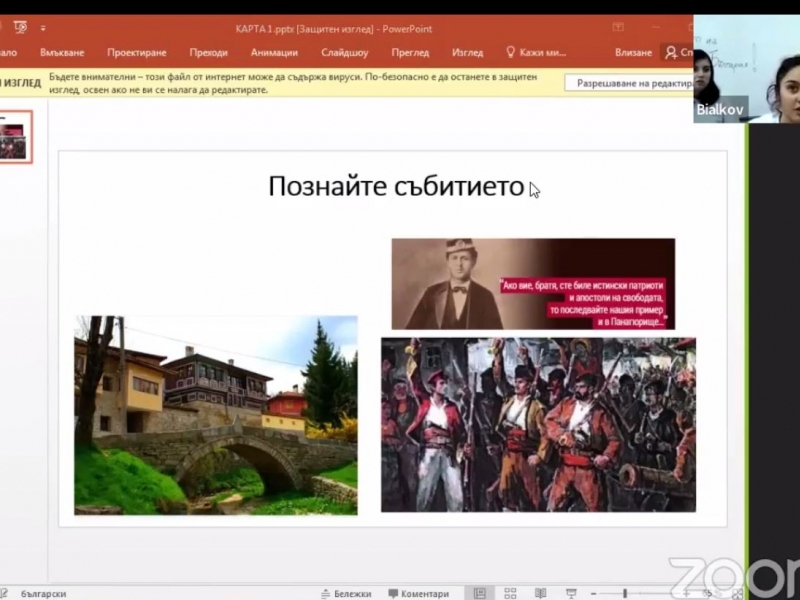Open ribbon display options icon in title bar
This screenshot has width=800, height=600.
pyautogui.click(x=618, y=27)
